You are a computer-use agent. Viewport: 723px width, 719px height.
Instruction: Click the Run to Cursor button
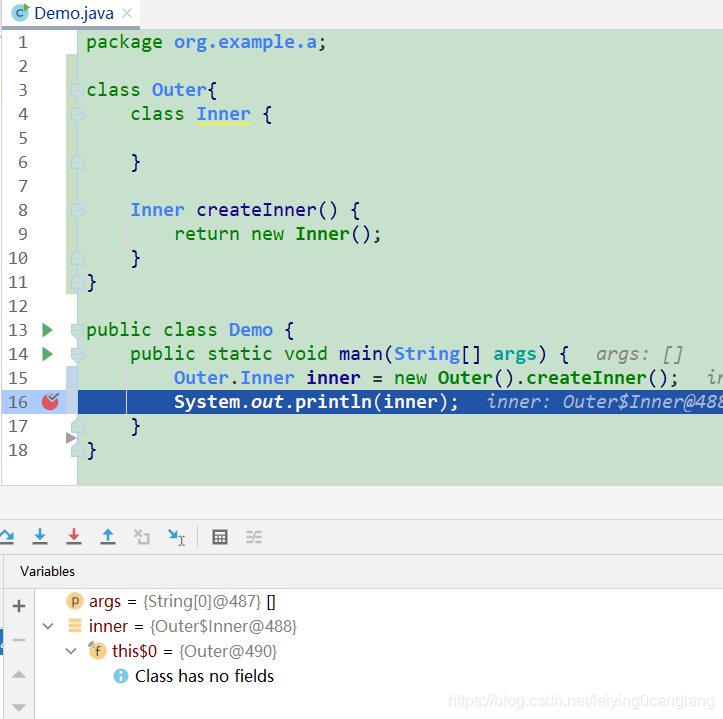point(176,537)
